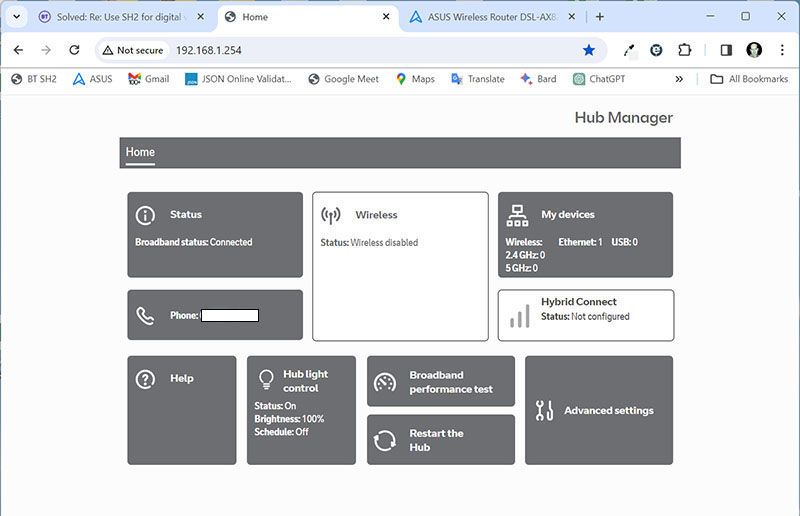The height and width of the screenshot is (516, 800).
Task: Click the Status info icon
Action: 146,215
